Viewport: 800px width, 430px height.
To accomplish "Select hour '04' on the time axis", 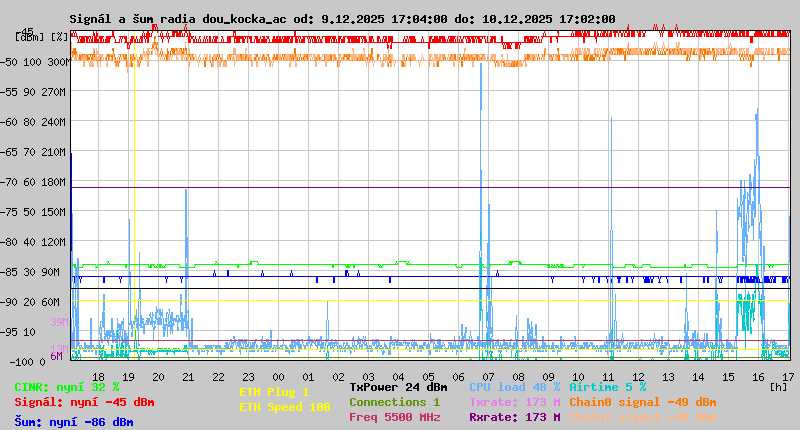I will click(398, 377).
